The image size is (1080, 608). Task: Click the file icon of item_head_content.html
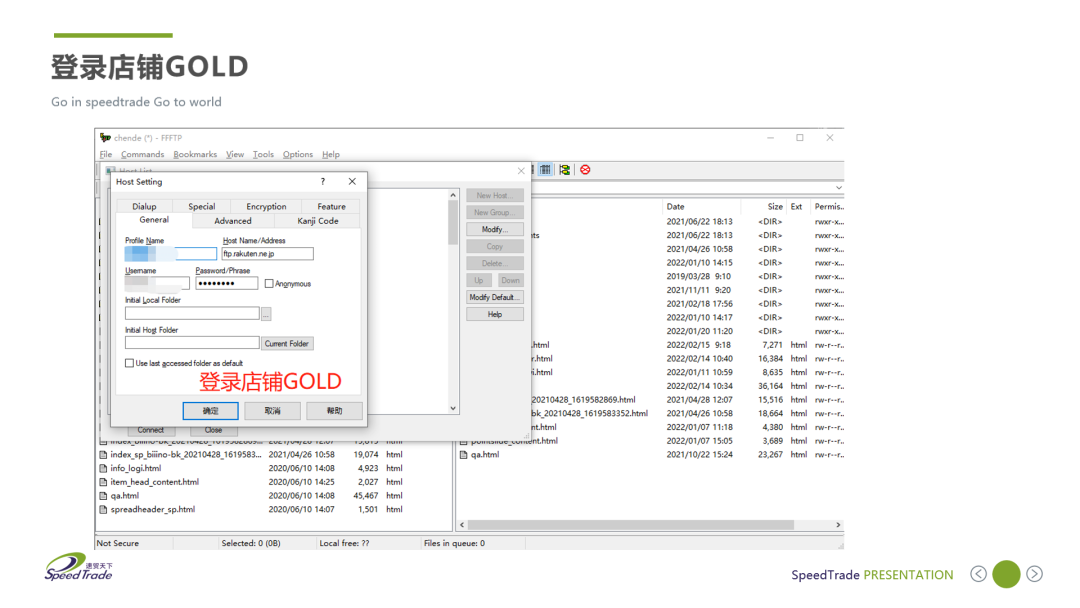(103, 482)
